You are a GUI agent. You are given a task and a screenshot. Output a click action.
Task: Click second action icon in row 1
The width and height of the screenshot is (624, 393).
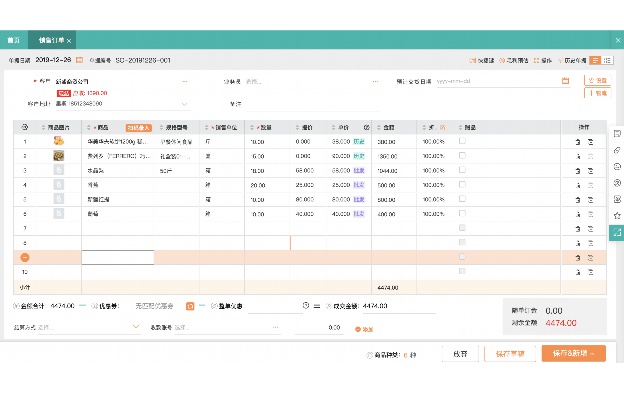coord(591,142)
